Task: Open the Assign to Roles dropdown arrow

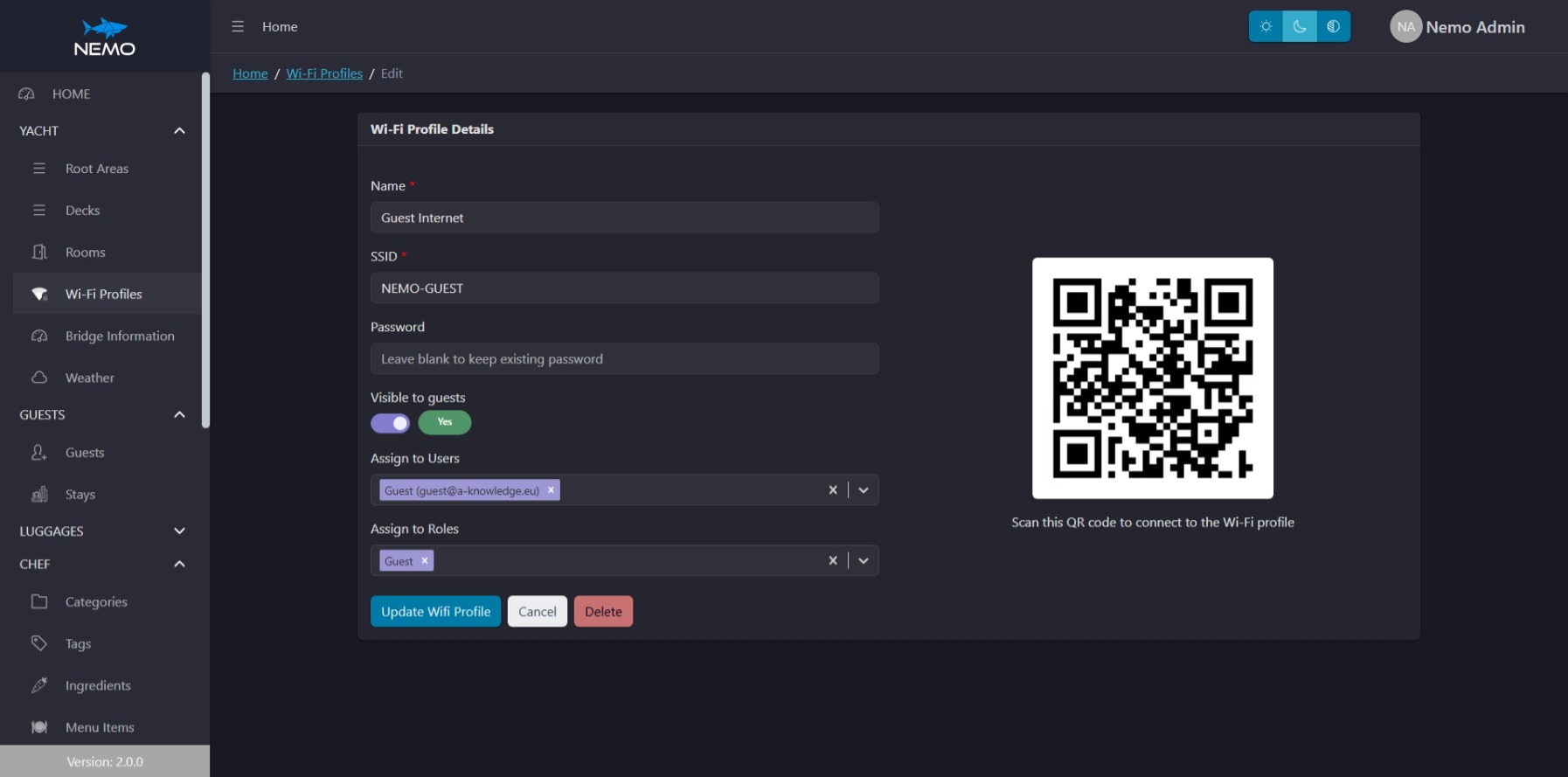Action: [864, 561]
